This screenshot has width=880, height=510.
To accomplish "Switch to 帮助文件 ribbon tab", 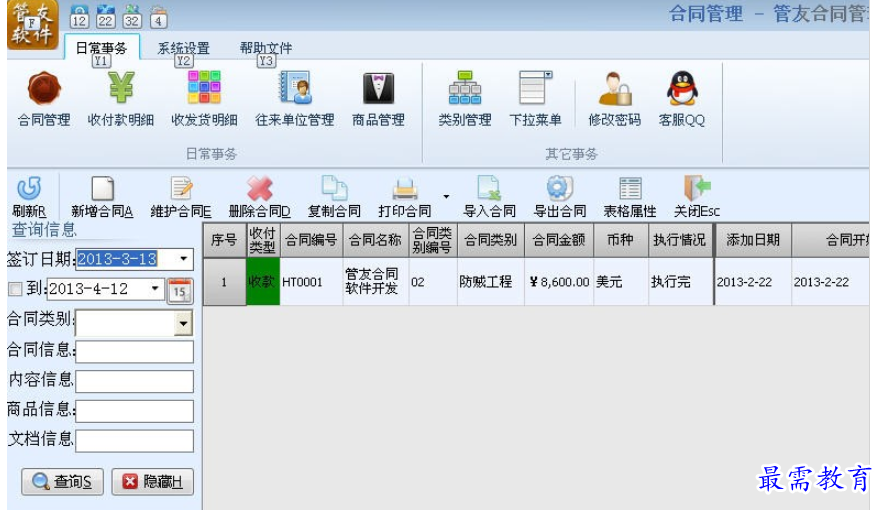I will pyautogui.click(x=266, y=48).
